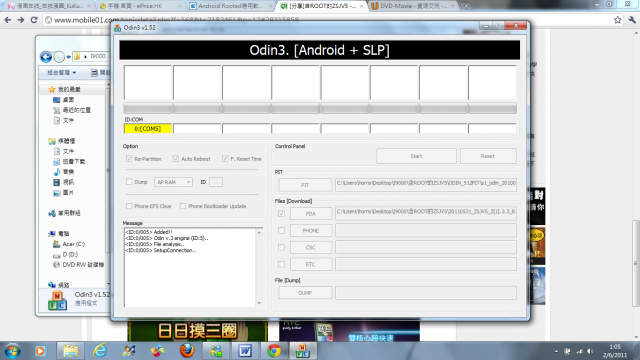Select Libraries item in Explorer sidebar
640x360 pixels.
(x=62, y=141)
